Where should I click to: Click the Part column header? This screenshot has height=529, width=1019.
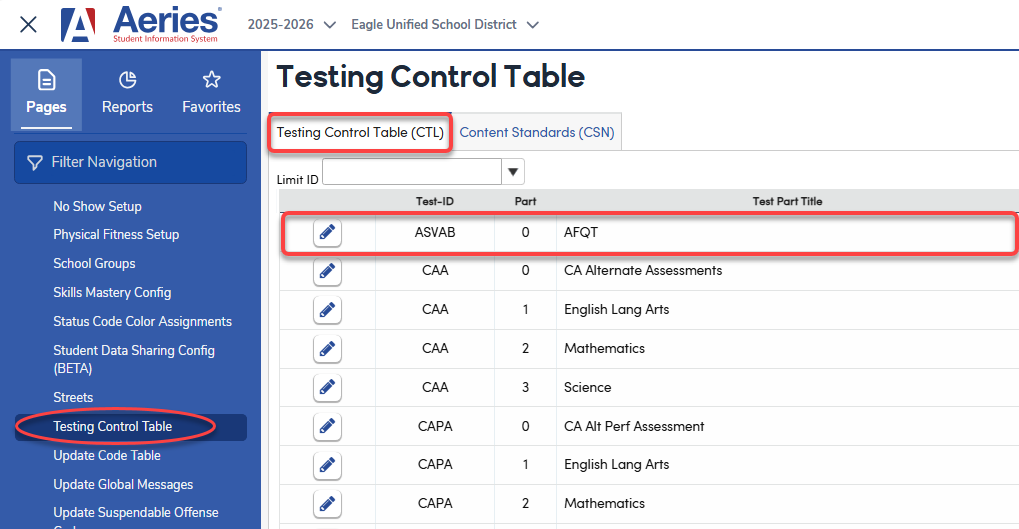[525, 201]
